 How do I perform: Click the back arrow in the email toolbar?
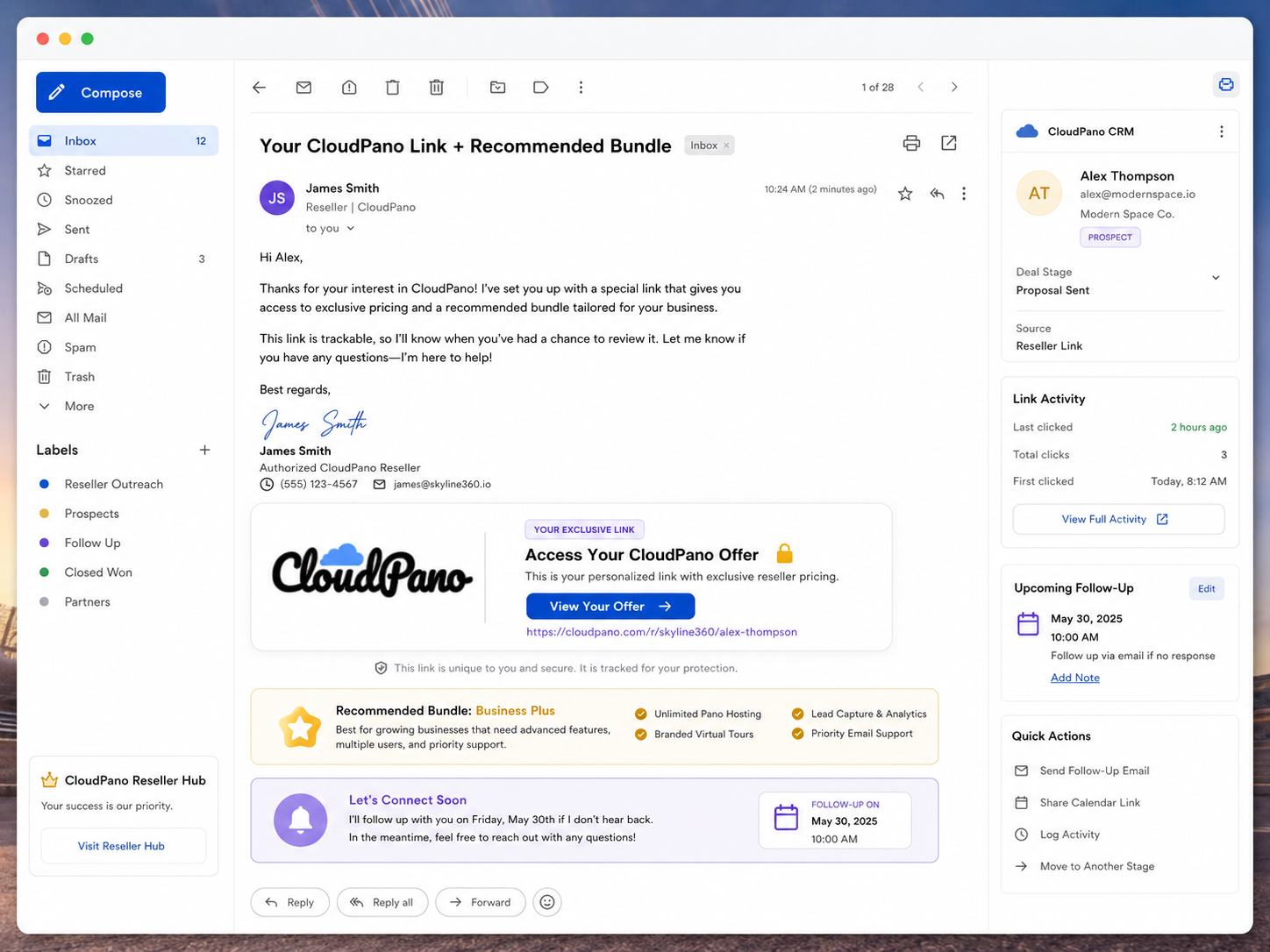(x=259, y=88)
